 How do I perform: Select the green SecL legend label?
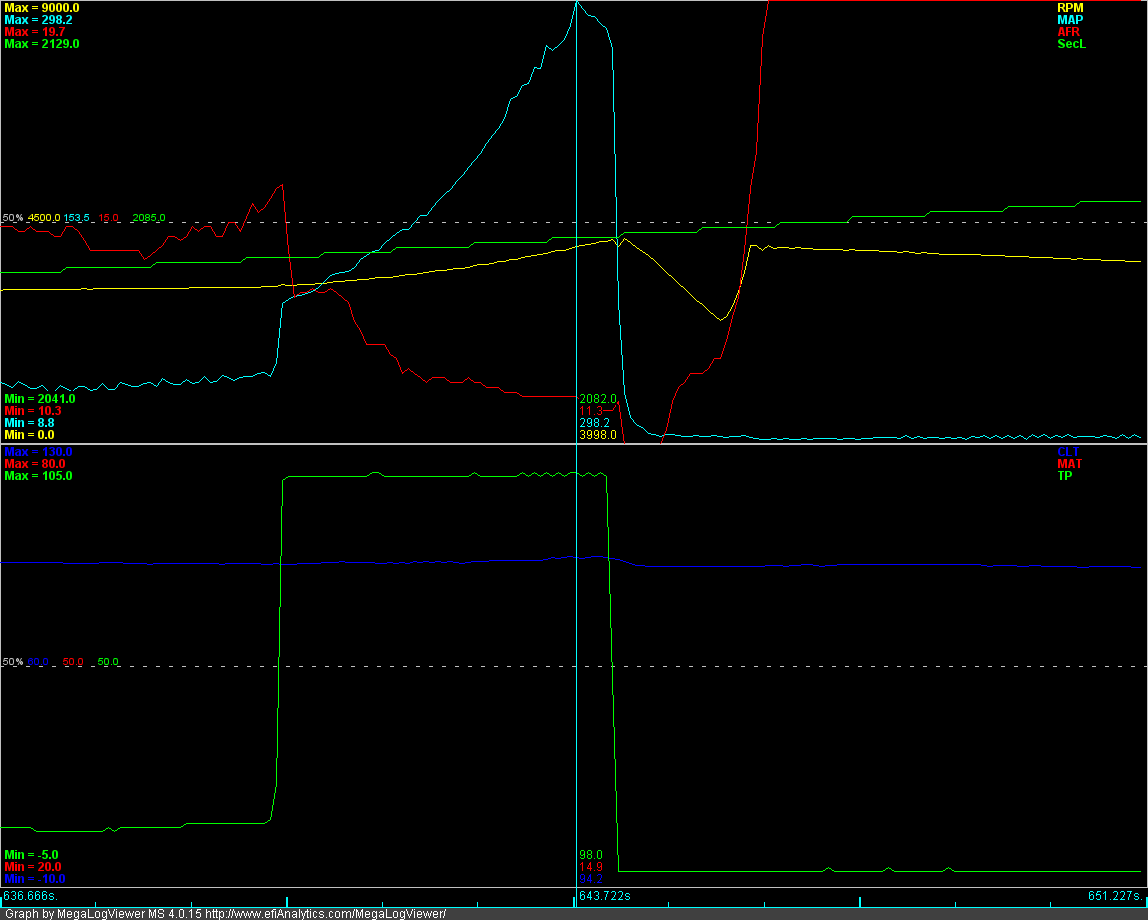click(x=1071, y=43)
